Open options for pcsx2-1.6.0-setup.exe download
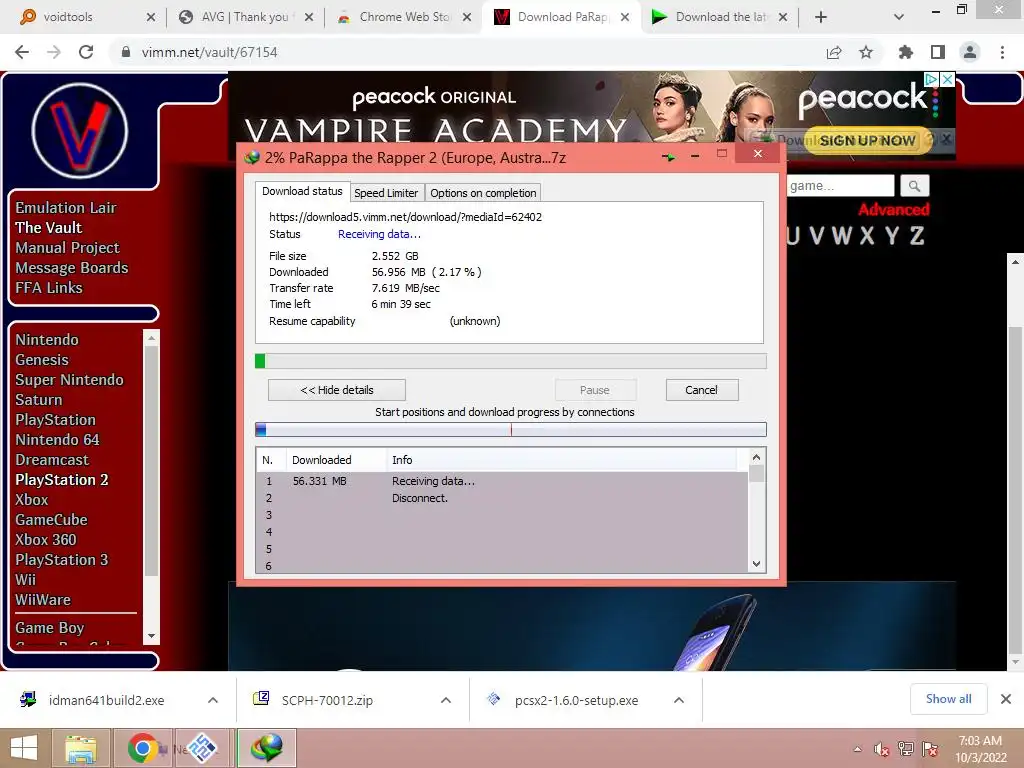 679,700
